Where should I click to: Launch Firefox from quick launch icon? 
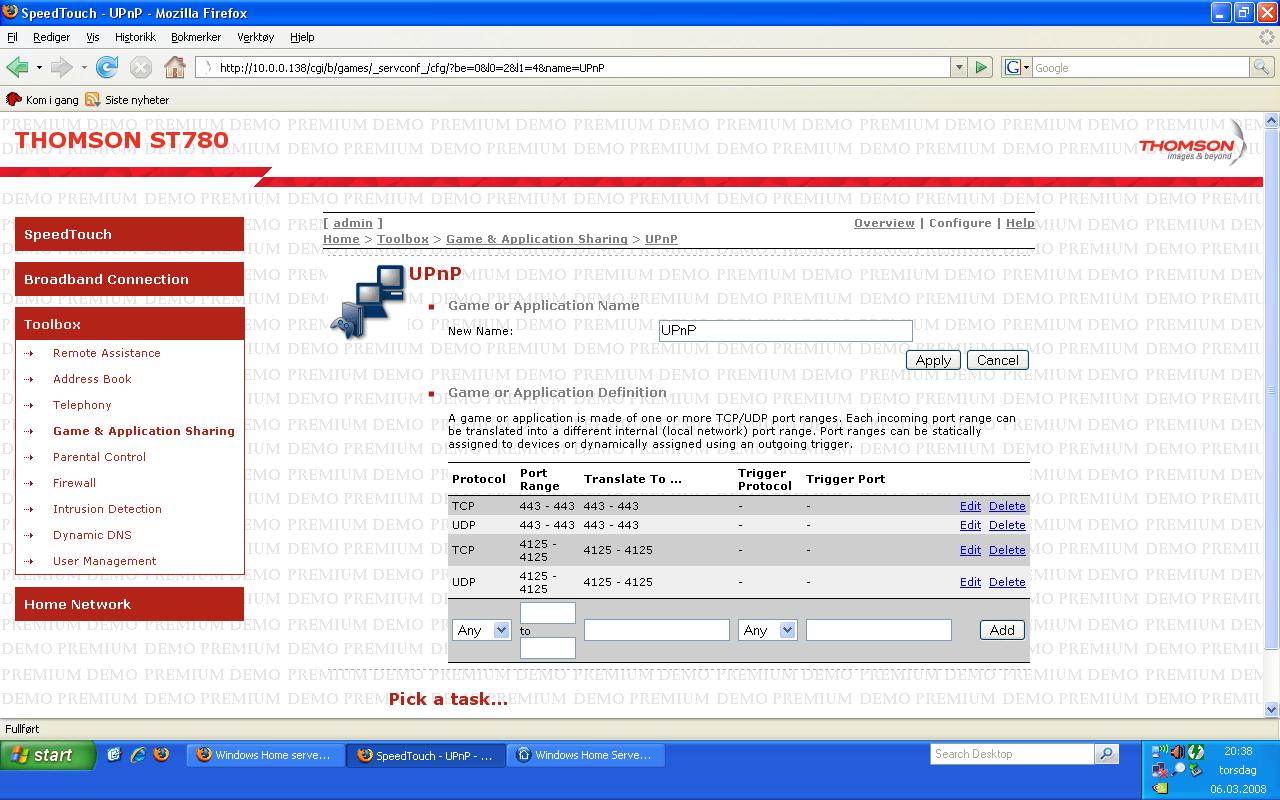pyautogui.click(x=160, y=755)
